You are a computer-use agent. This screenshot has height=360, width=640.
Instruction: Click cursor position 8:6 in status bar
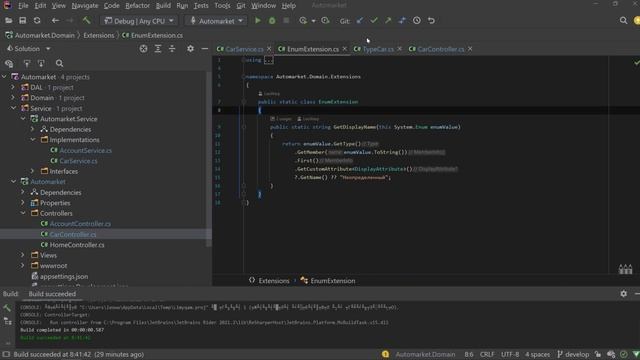(x=469, y=354)
